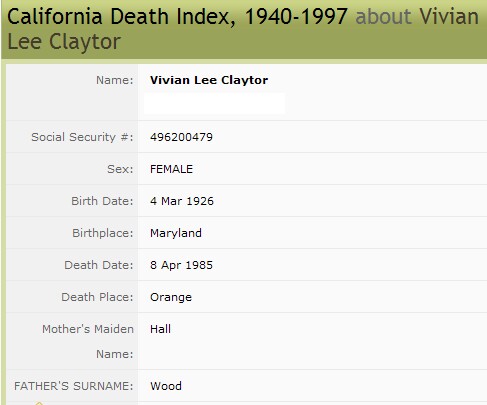Click the Death Date: label
This screenshot has width=487, height=405.
coord(99,265)
